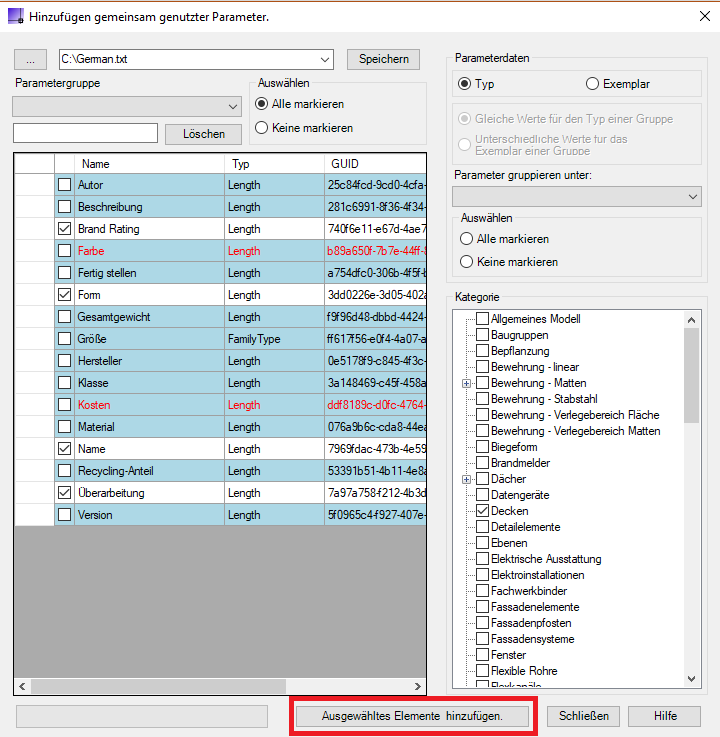Click Kategorie list scroll-up arrow
The width and height of the screenshot is (720, 737).
click(691, 320)
